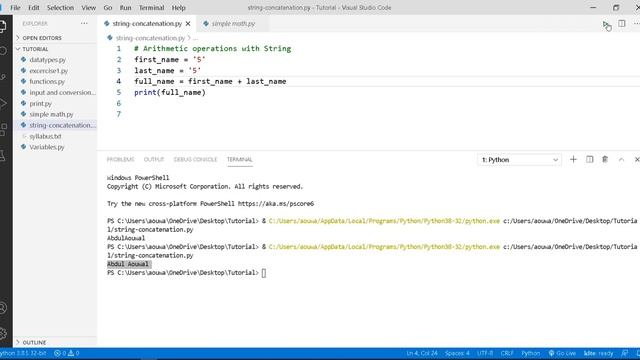Select the Terminal panel tab
Viewport: 640px width, 360px height.
point(240,160)
